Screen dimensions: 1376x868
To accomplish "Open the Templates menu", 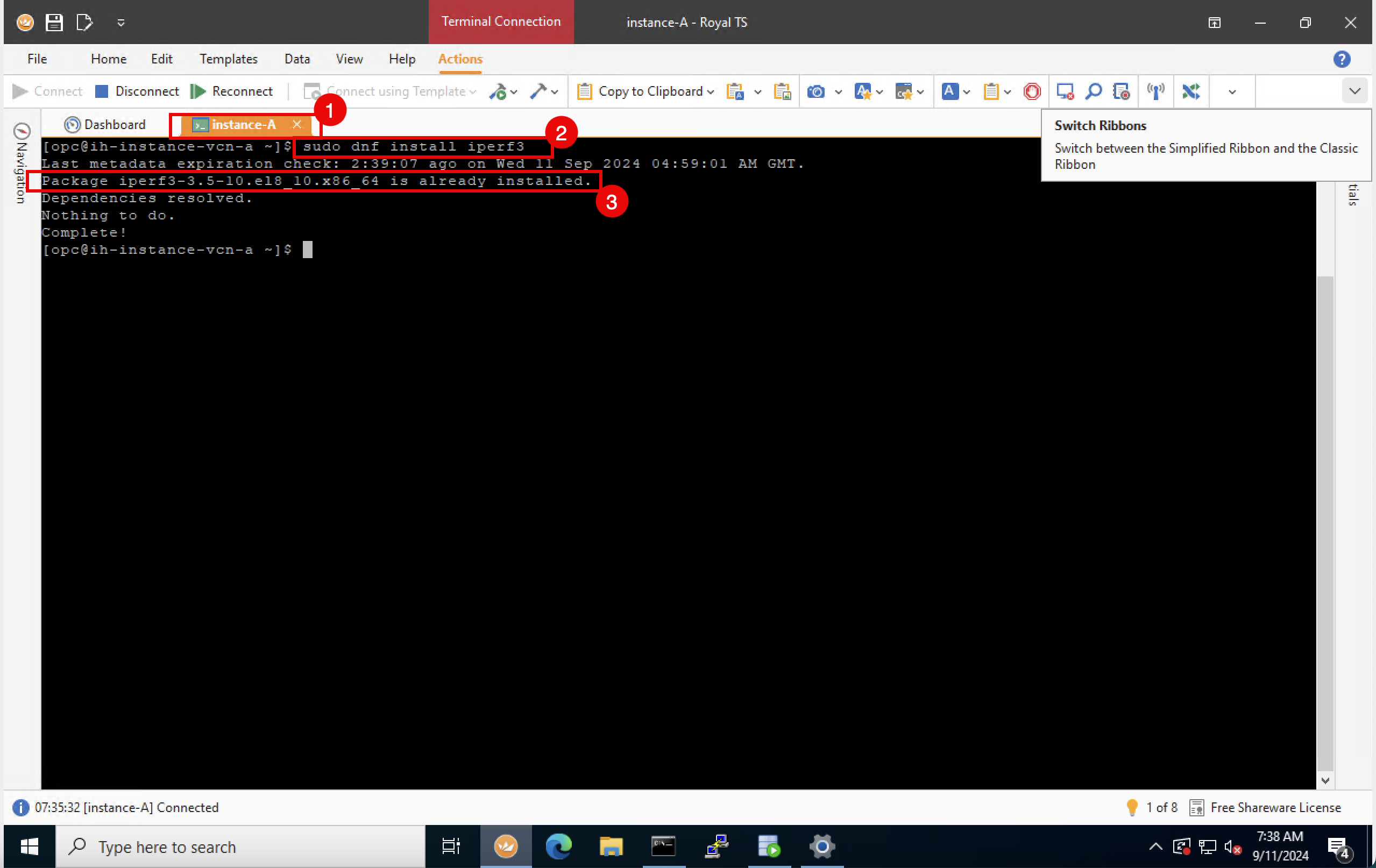I will [228, 59].
